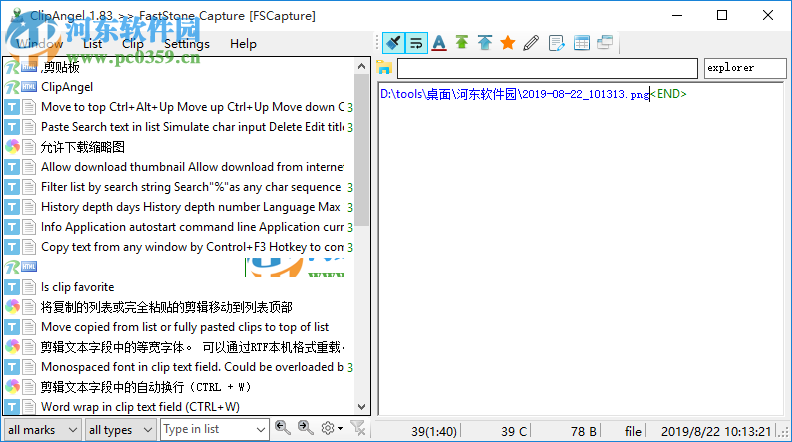
Task: Open the Settings menu
Action: tap(187, 44)
